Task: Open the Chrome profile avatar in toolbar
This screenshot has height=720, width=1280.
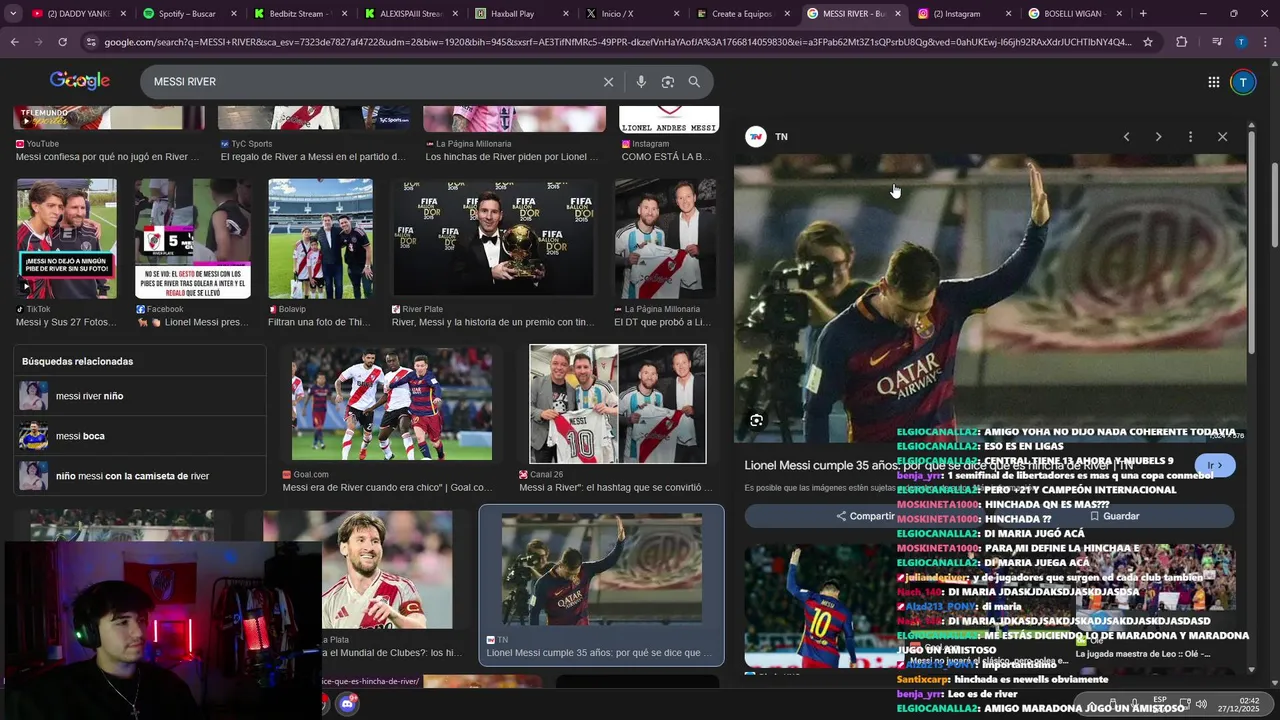Action: [1241, 42]
